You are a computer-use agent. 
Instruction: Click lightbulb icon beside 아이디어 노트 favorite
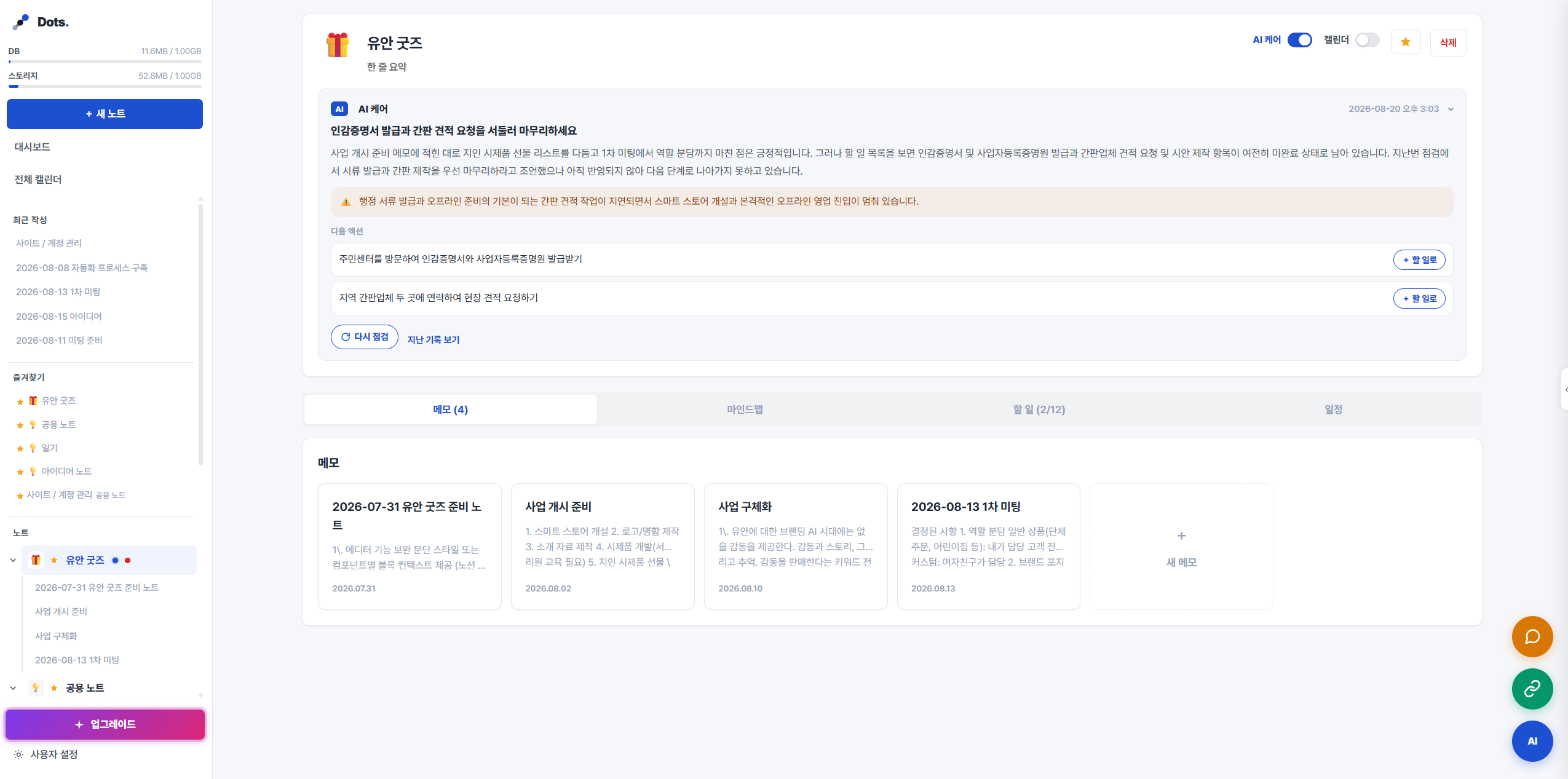coord(33,472)
